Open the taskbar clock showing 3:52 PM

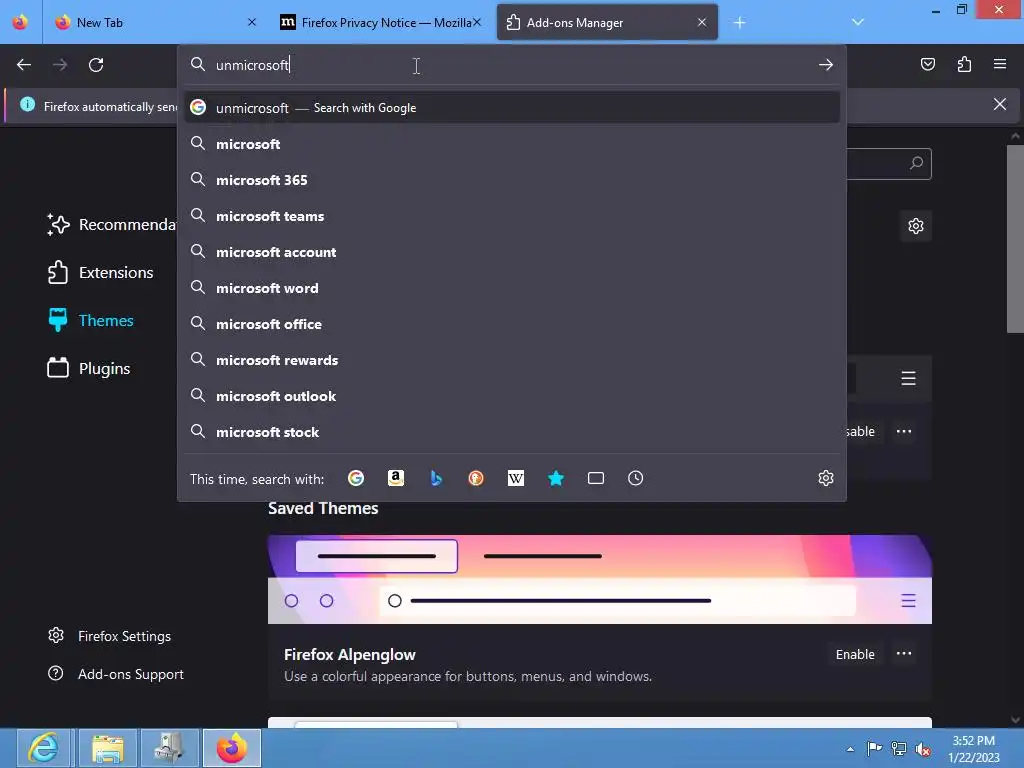(x=974, y=748)
